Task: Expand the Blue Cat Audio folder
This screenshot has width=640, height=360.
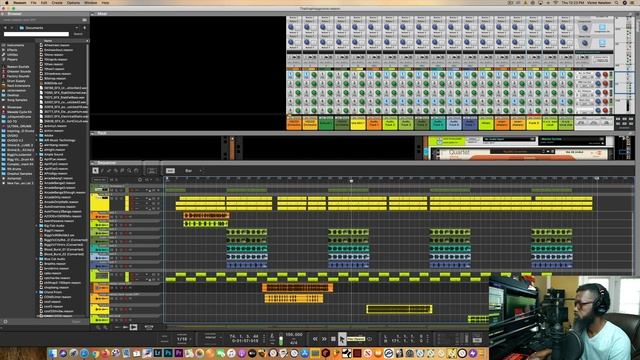Action: (37, 259)
